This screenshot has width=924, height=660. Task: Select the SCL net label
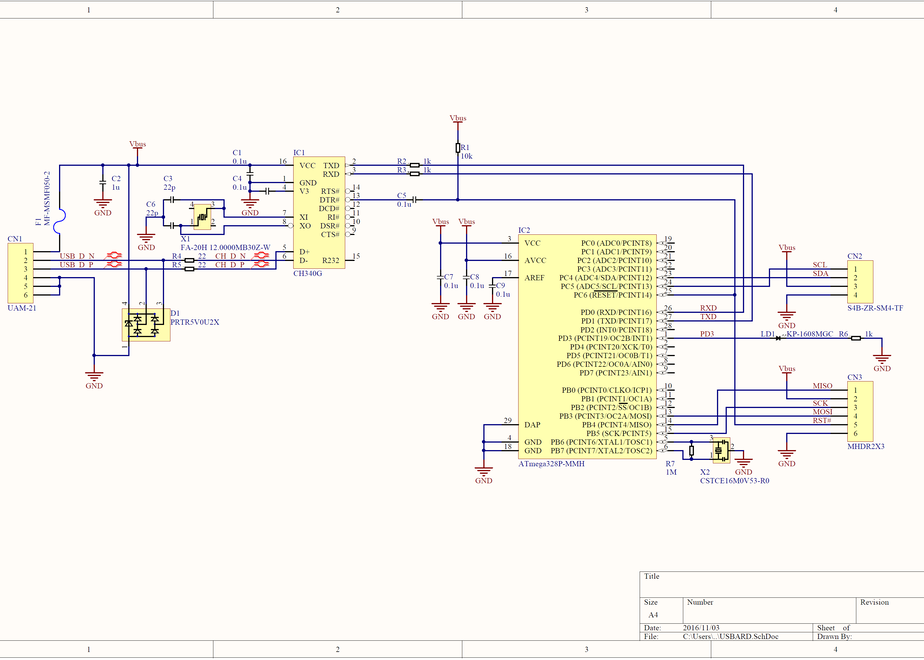click(820, 265)
